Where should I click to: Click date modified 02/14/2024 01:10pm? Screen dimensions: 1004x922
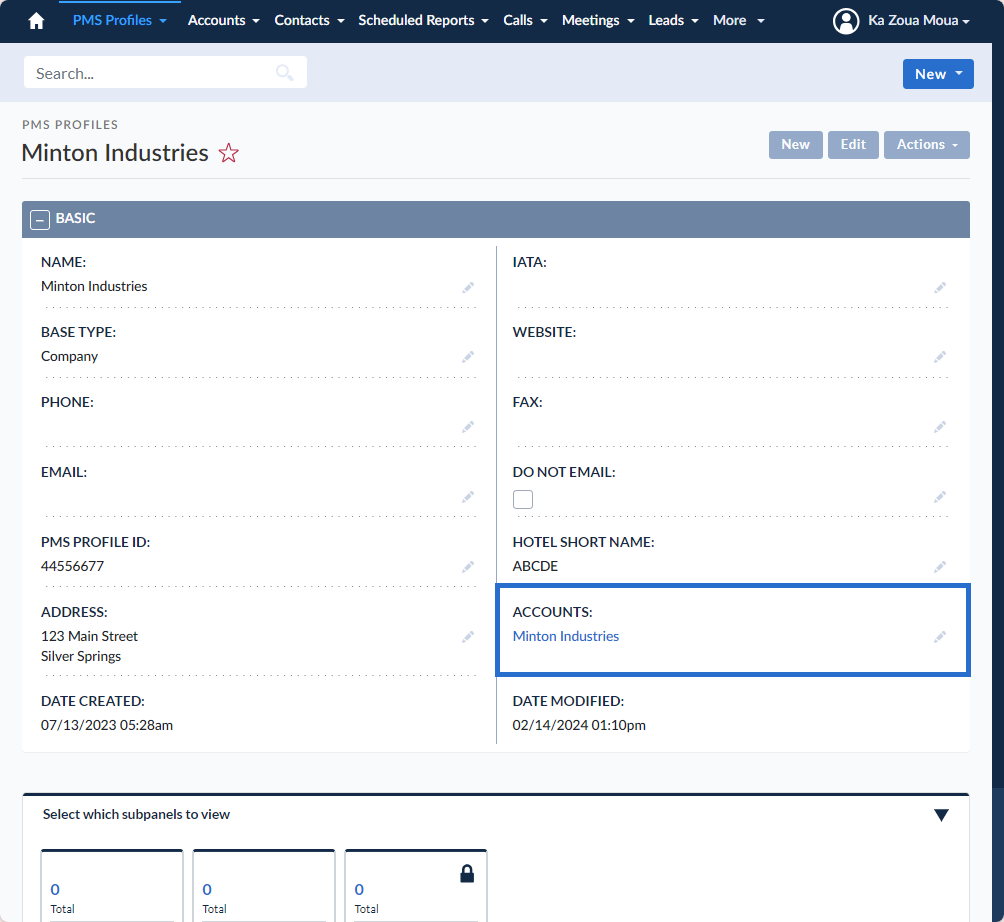click(579, 725)
